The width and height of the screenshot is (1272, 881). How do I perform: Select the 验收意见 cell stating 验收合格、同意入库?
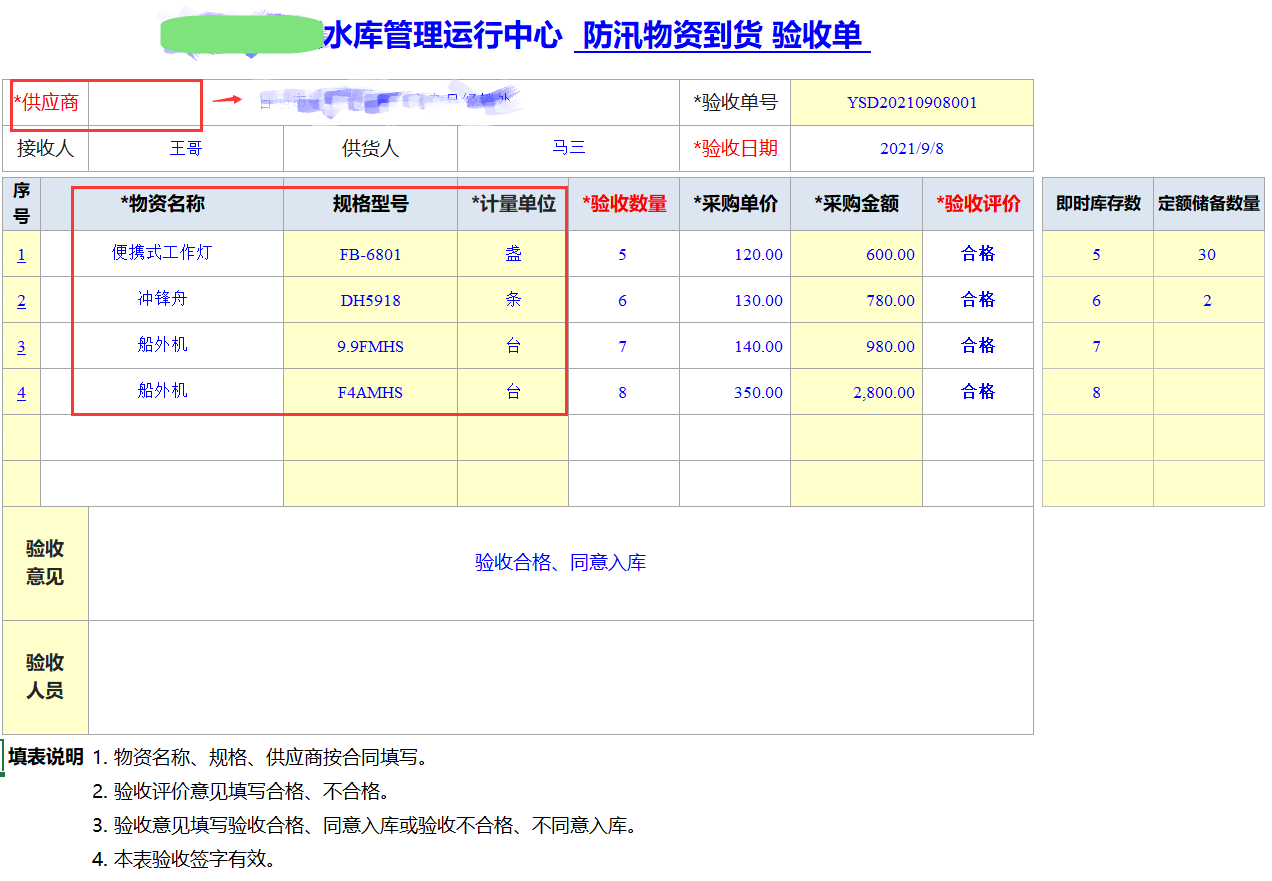click(560, 562)
